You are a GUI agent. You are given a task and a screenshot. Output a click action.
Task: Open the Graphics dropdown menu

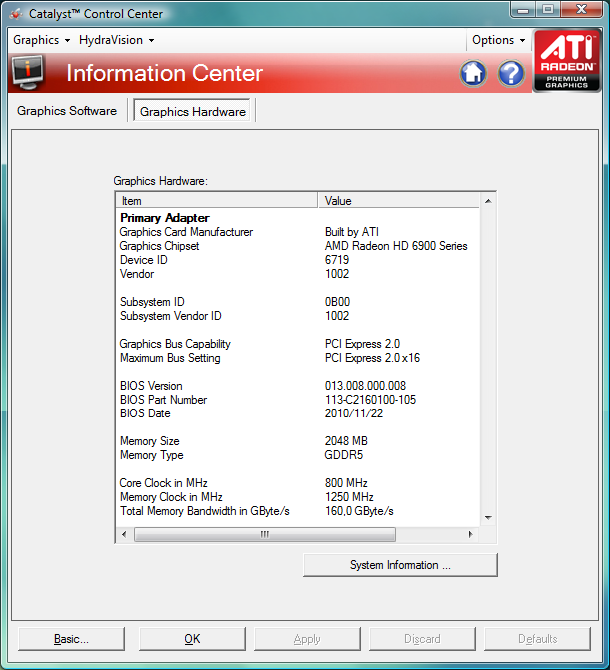41,40
